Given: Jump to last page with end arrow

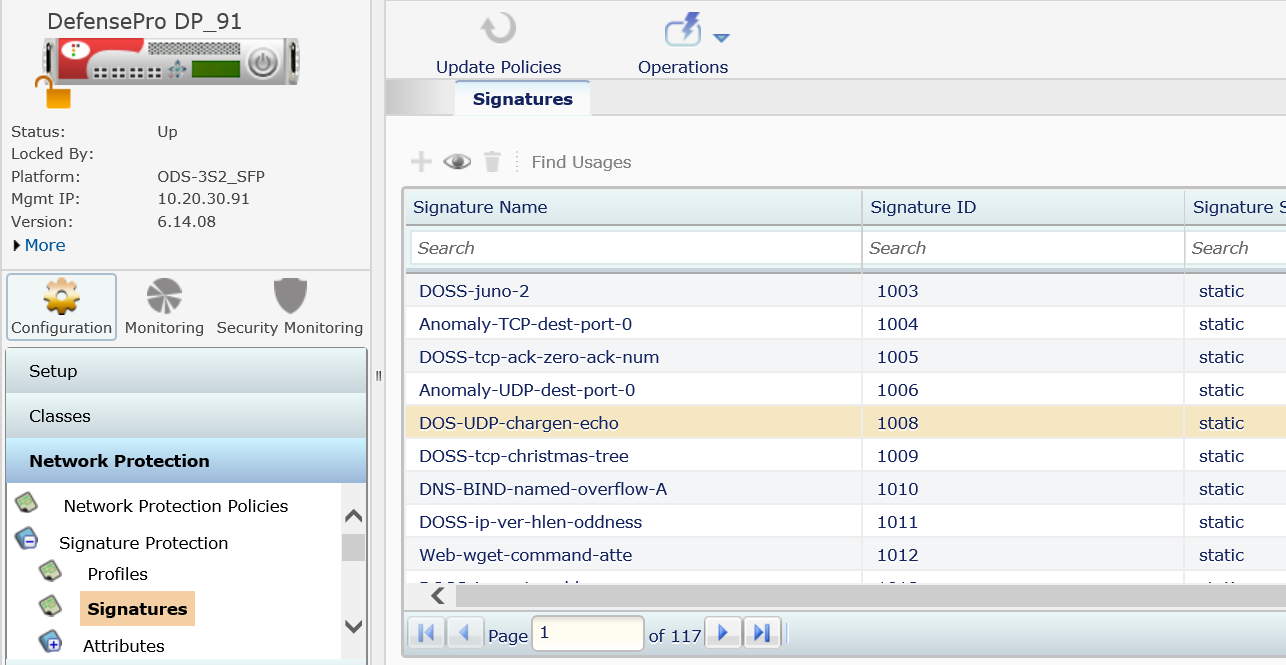Looking at the screenshot, I should 761,632.
